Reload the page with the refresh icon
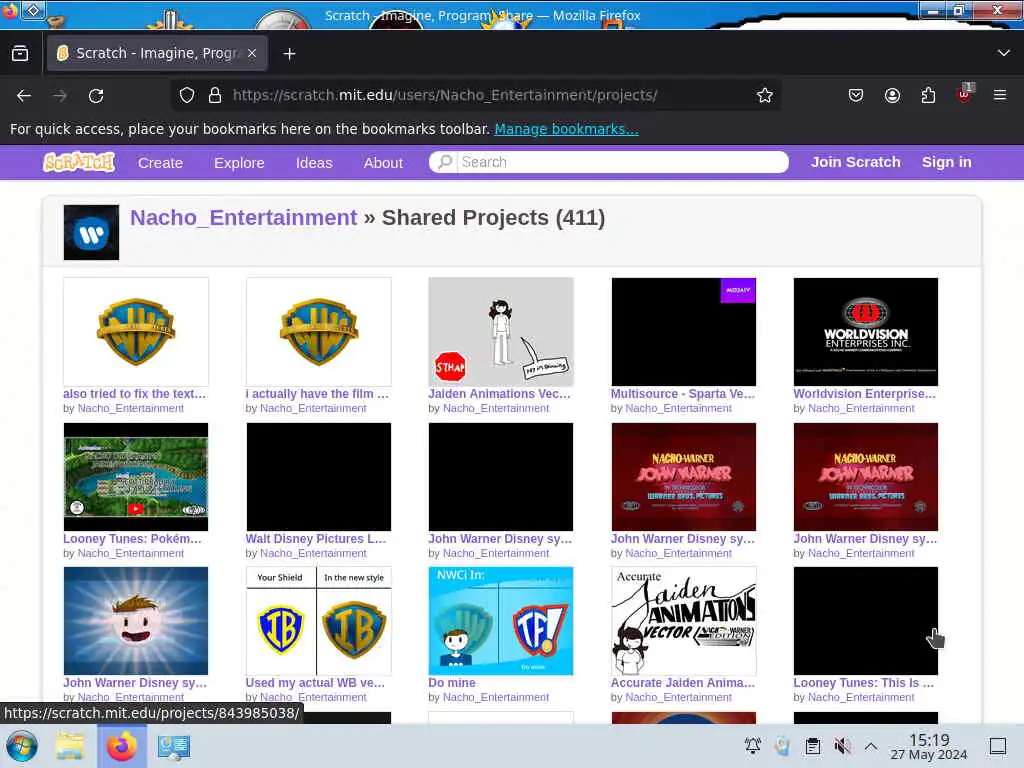Screen dimensions: 1024x768 pyautogui.click(x=96, y=95)
